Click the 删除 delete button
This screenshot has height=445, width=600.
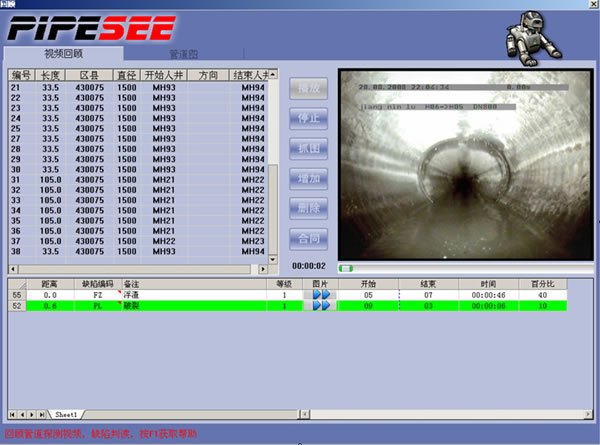308,209
